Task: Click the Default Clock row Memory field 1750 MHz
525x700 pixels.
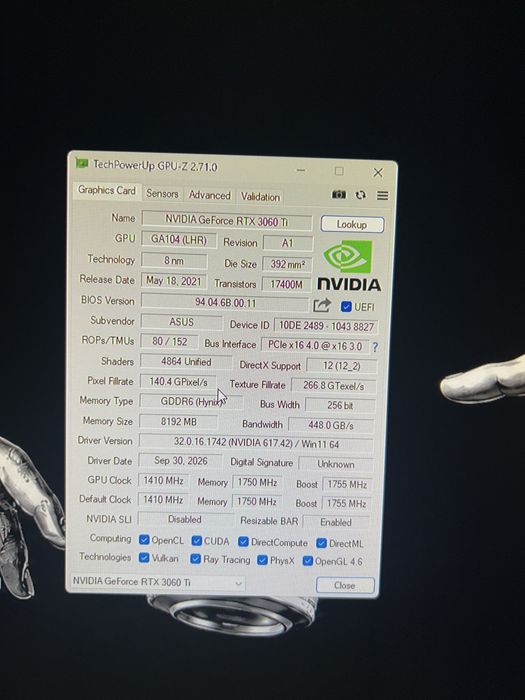Action: tap(256, 502)
